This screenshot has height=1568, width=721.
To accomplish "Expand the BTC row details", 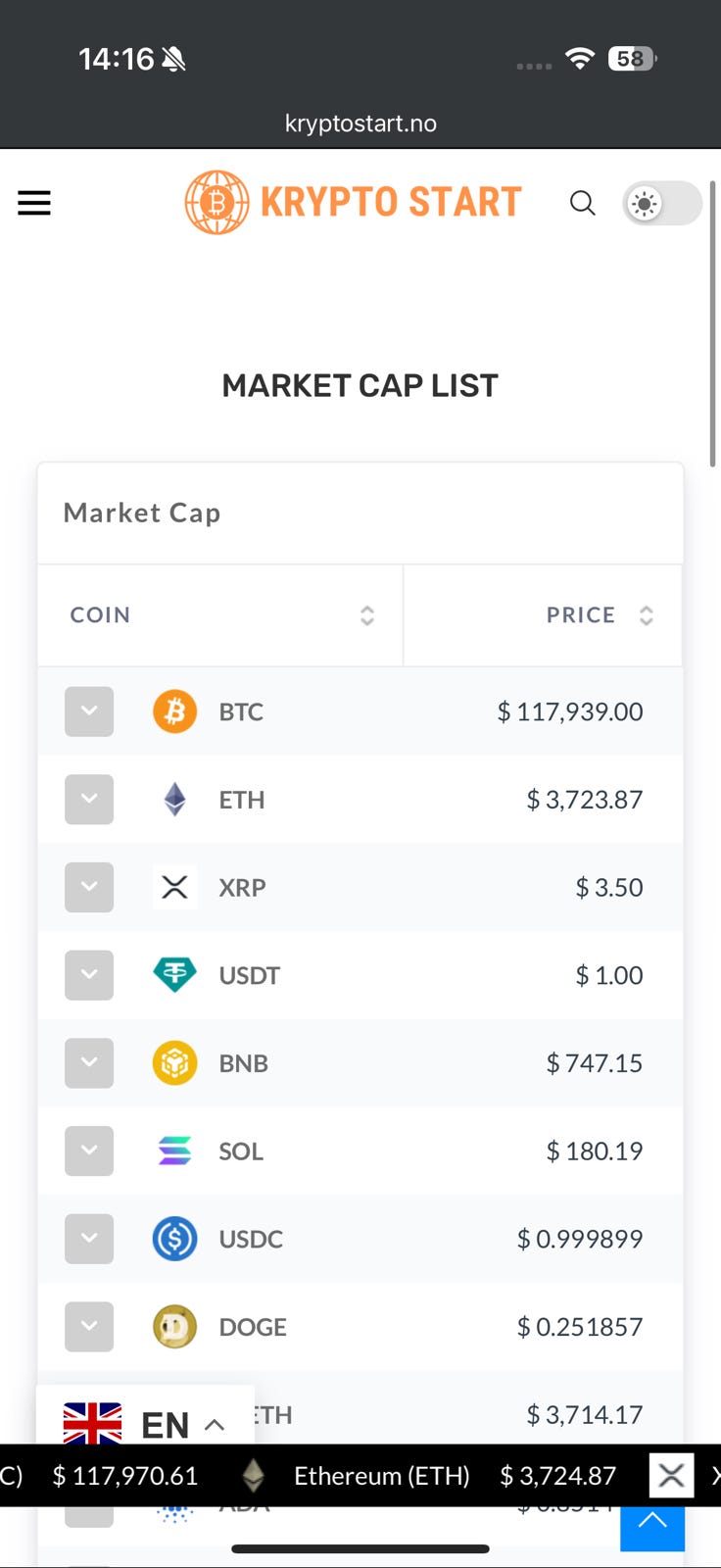I will [x=89, y=711].
